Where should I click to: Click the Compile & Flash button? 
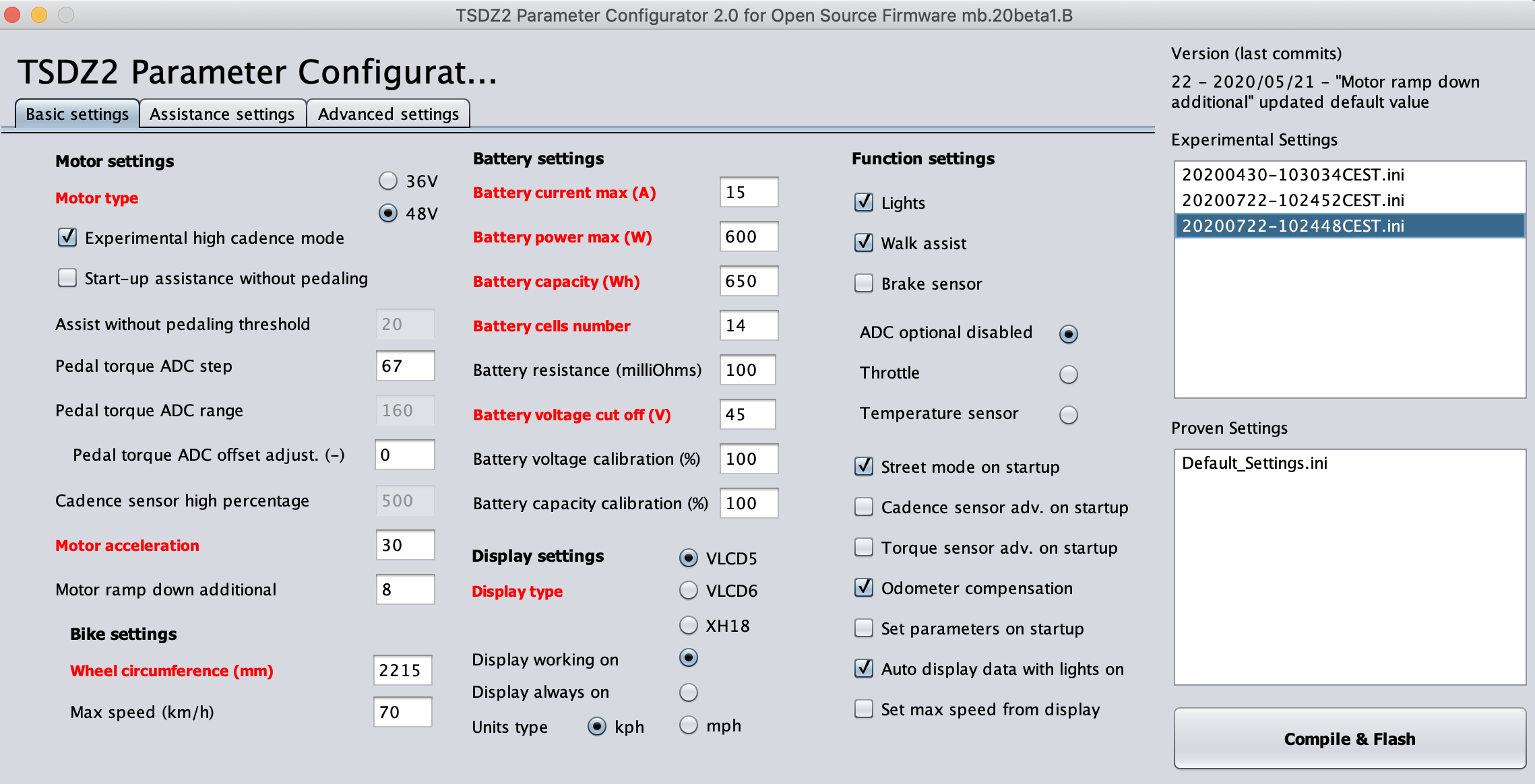[x=1350, y=738]
